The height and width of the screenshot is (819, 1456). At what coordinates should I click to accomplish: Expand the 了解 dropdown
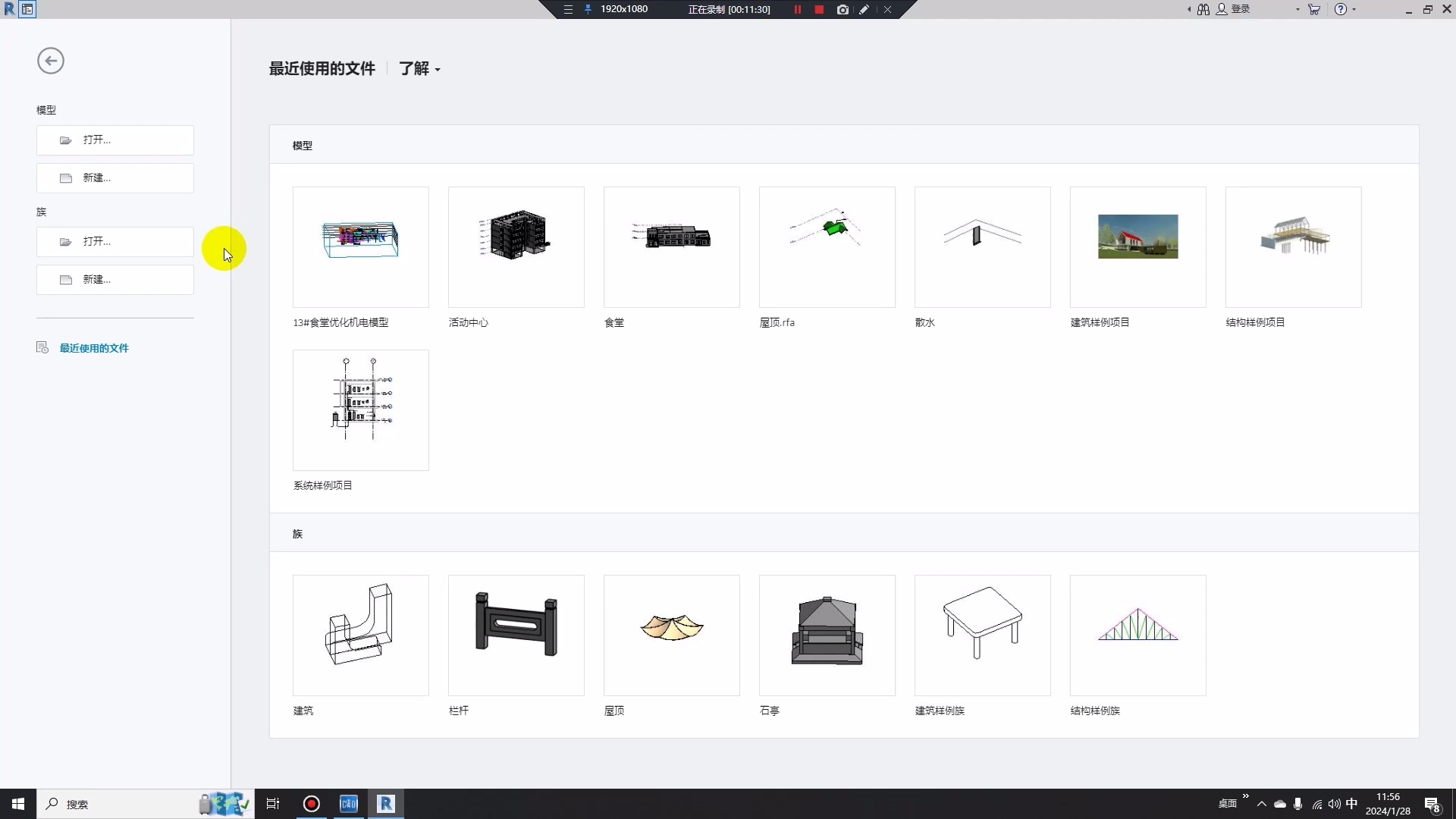pyautogui.click(x=419, y=69)
